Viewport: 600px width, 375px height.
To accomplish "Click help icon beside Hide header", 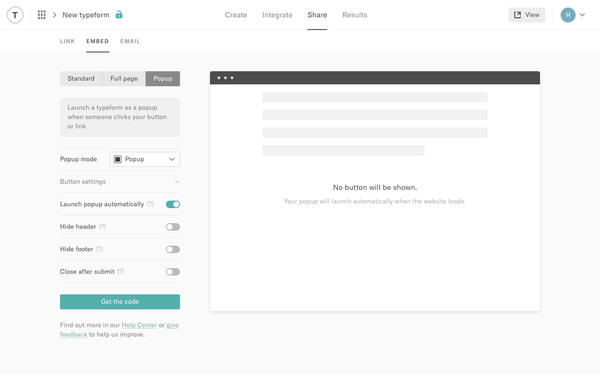I will pyautogui.click(x=103, y=227).
